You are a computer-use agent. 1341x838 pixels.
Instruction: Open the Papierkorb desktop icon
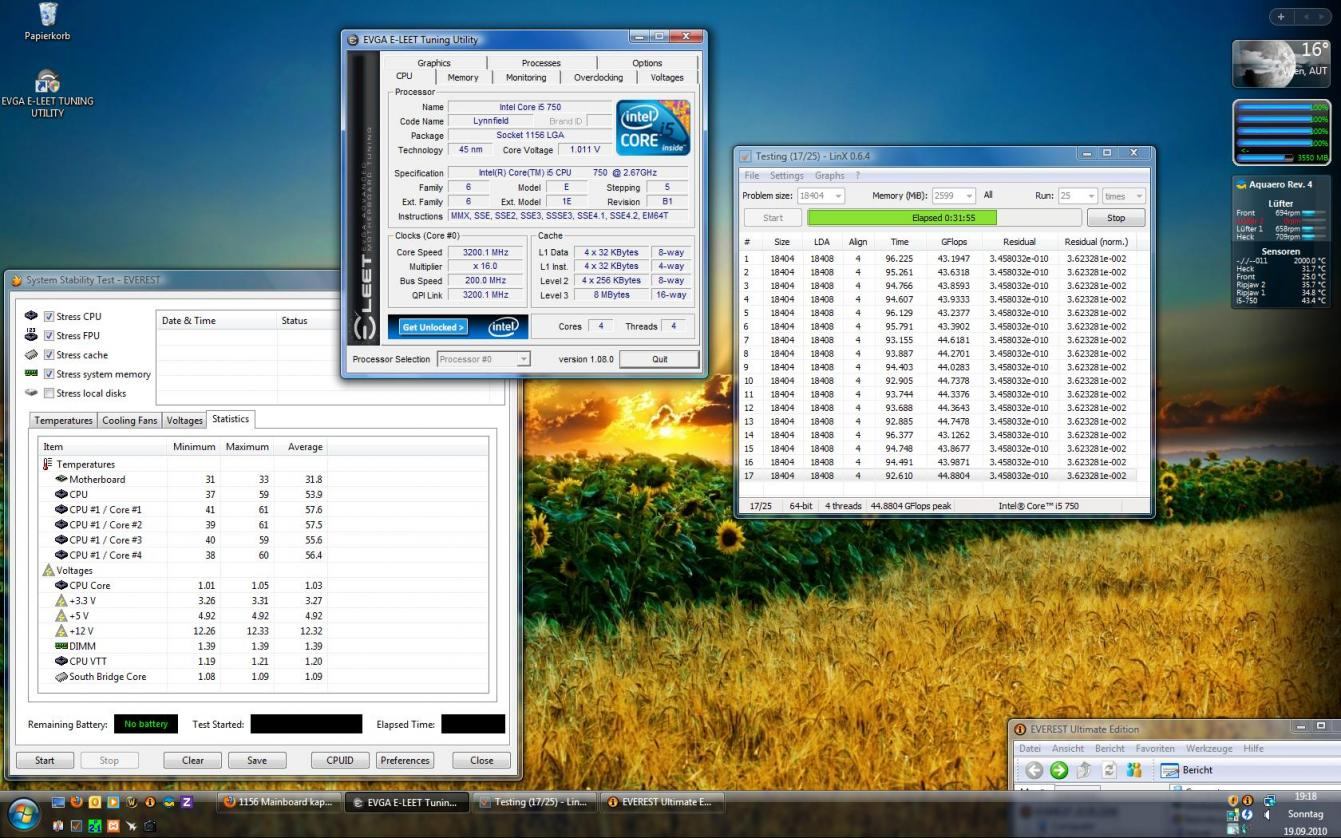(47, 22)
